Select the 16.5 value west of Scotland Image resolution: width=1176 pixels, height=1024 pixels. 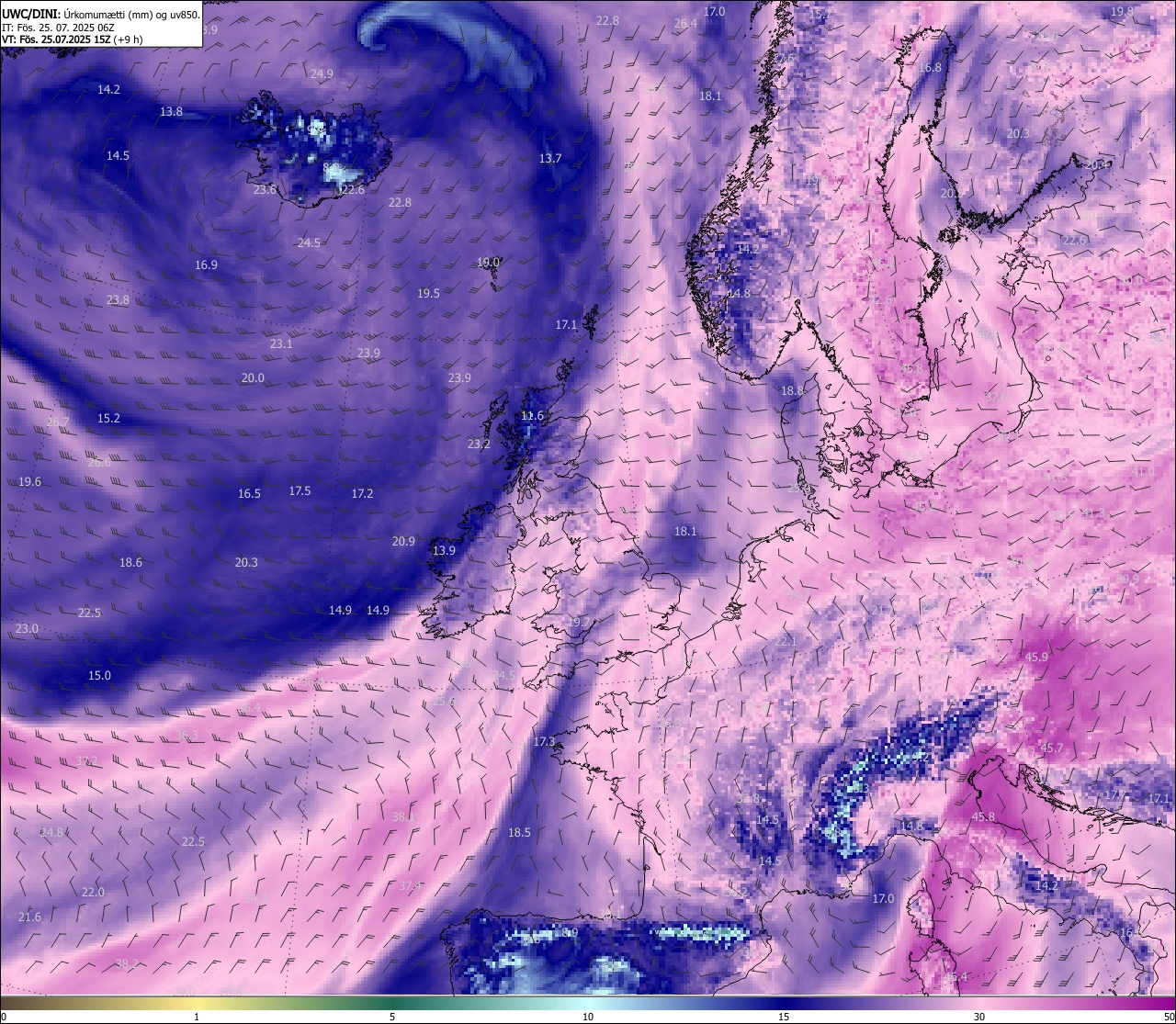click(x=249, y=493)
